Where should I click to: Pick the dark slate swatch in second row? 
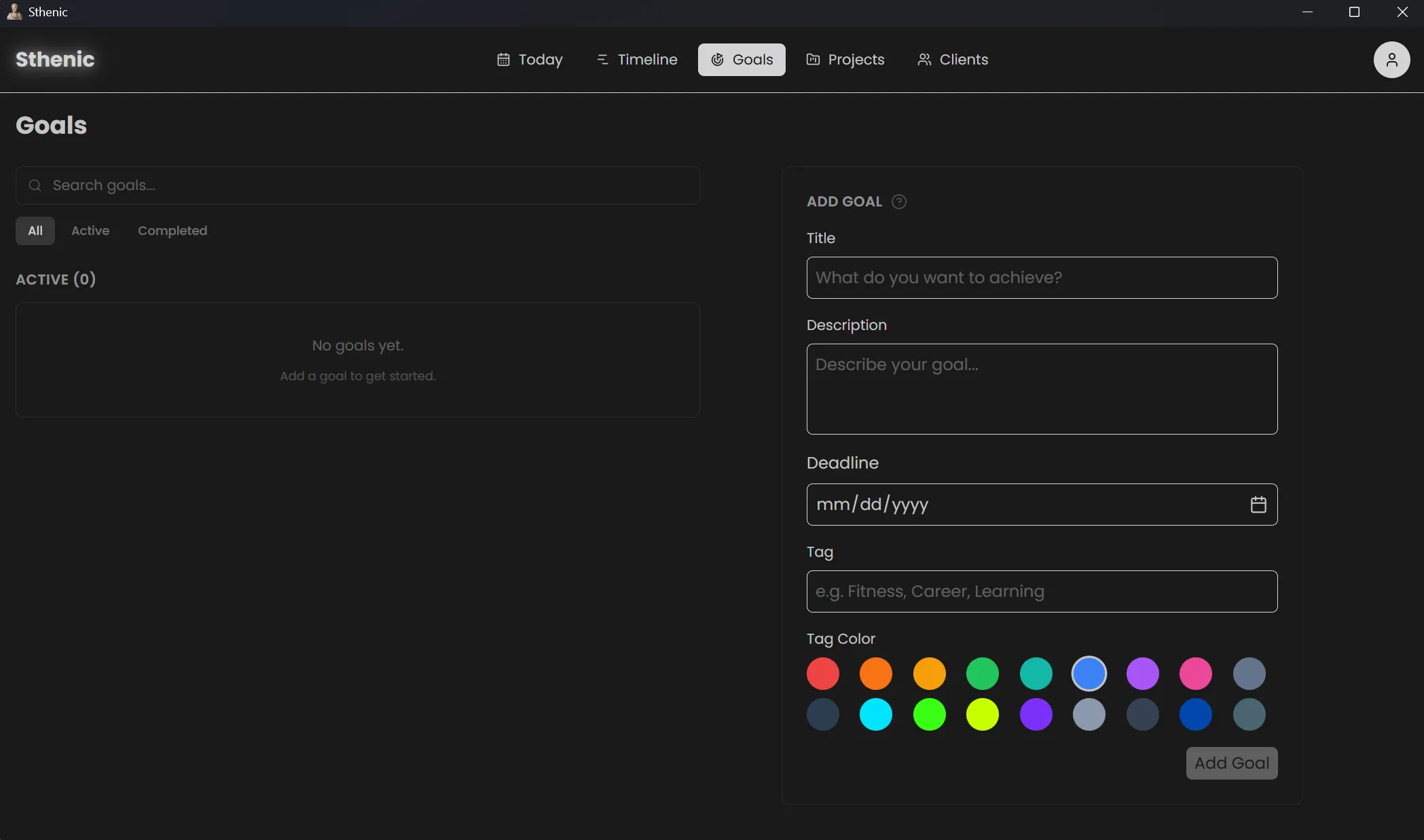point(1143,714)
